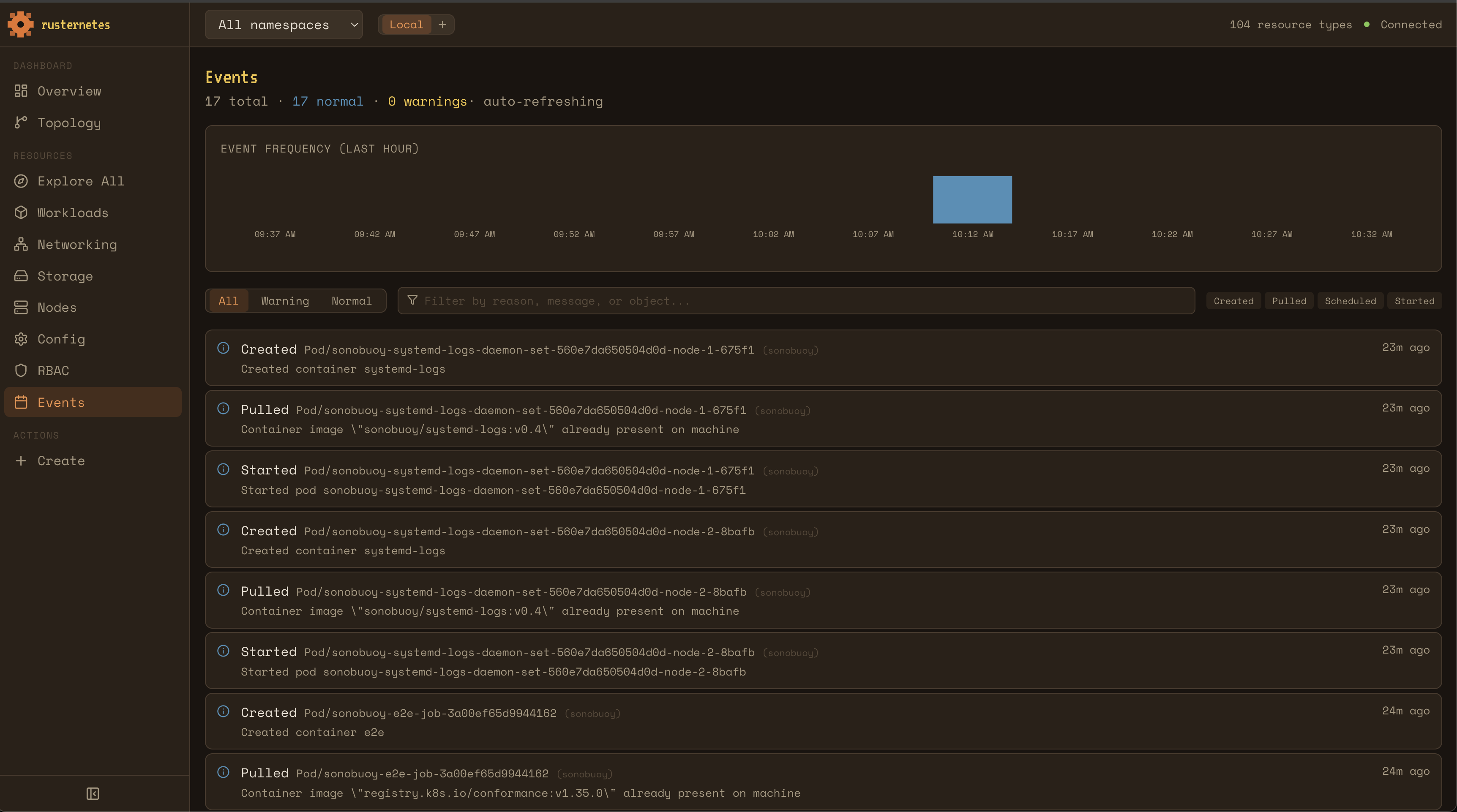Click the Explore All compass icon
The height and width of the screenshot is (812, 1457).
21,181
